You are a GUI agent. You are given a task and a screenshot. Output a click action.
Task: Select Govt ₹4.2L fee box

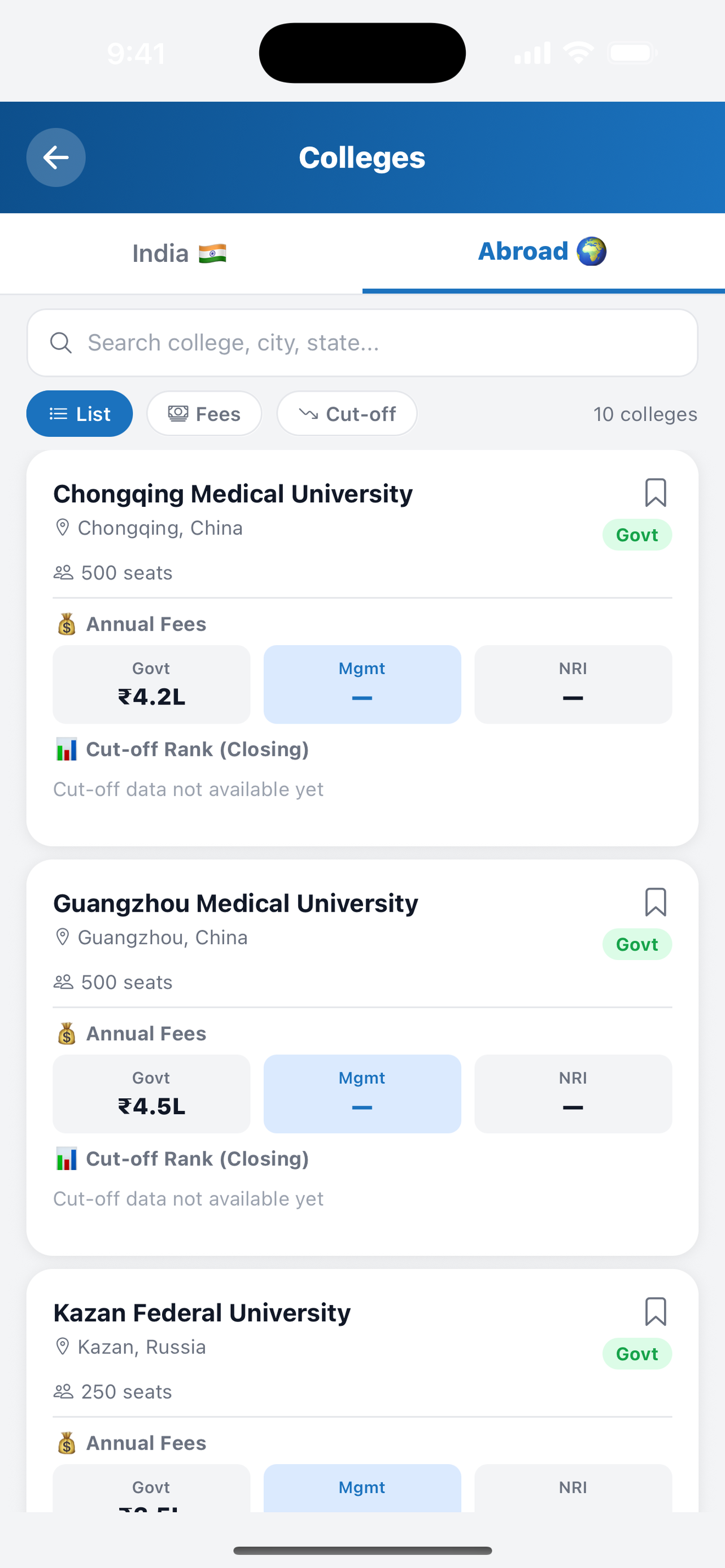pos(151,685)
